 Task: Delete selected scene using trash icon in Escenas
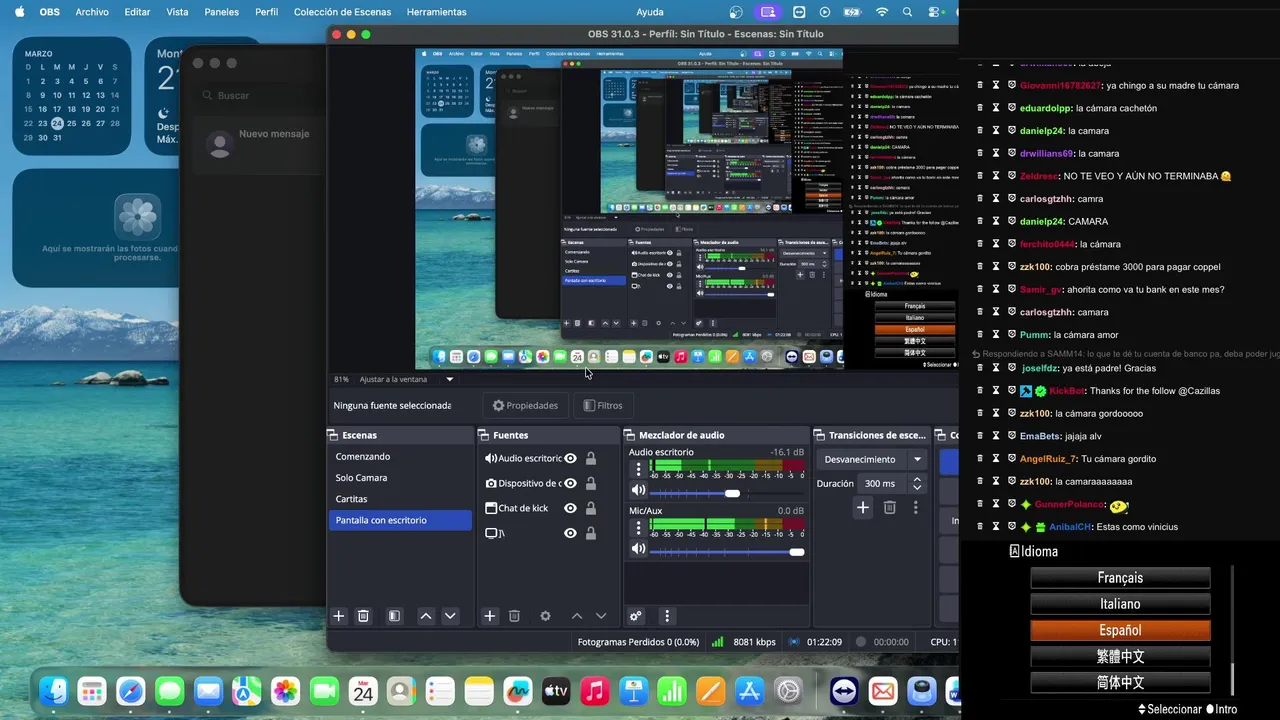pyautogui.click(x=363, y=616)
